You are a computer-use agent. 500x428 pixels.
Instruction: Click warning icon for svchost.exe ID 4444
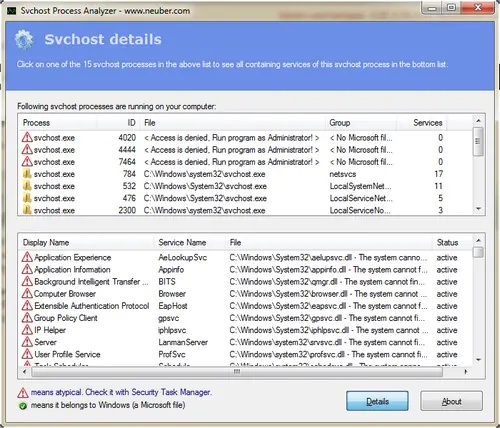pos(27,149)
